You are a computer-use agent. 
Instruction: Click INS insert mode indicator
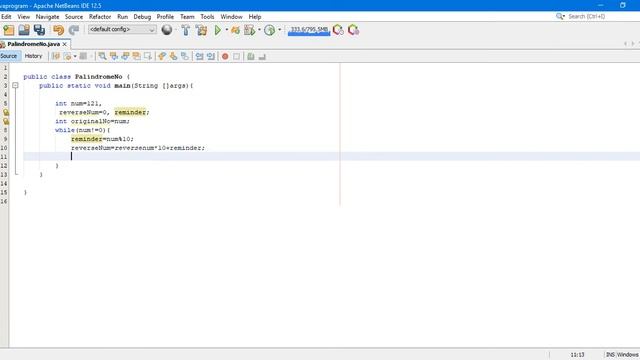coord(610,355)
